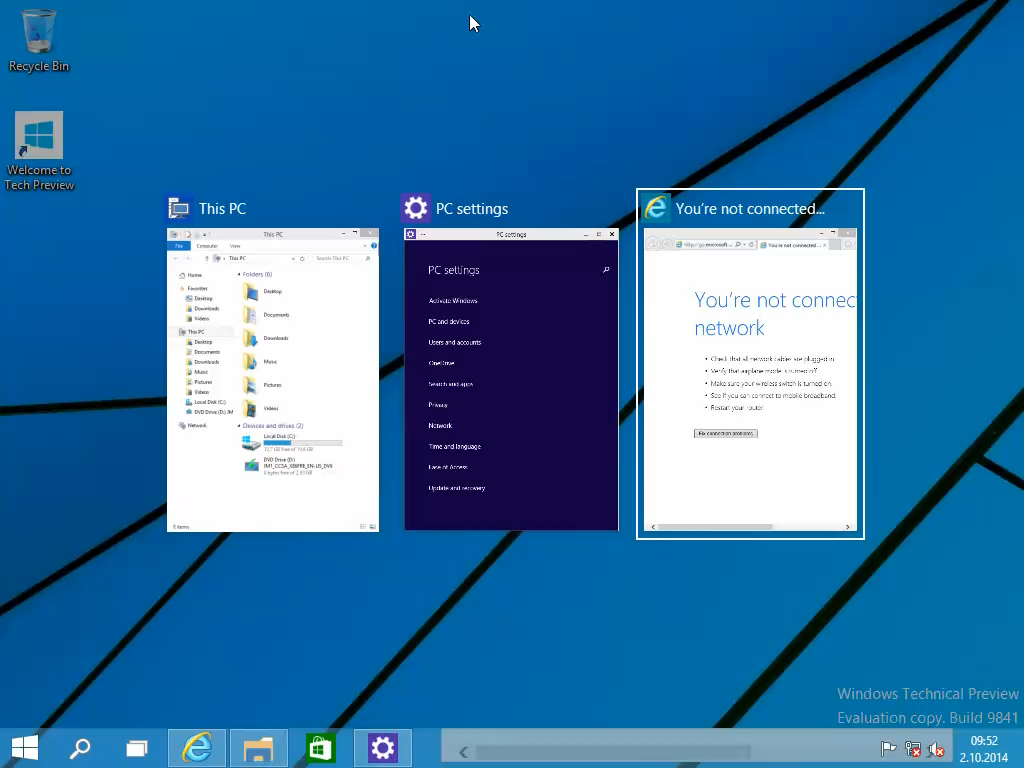This screenshot has width=1024, height=768.
Task: Select the Internet Explorer "You're not connected" thumbnail
Action: pos(750,379)
